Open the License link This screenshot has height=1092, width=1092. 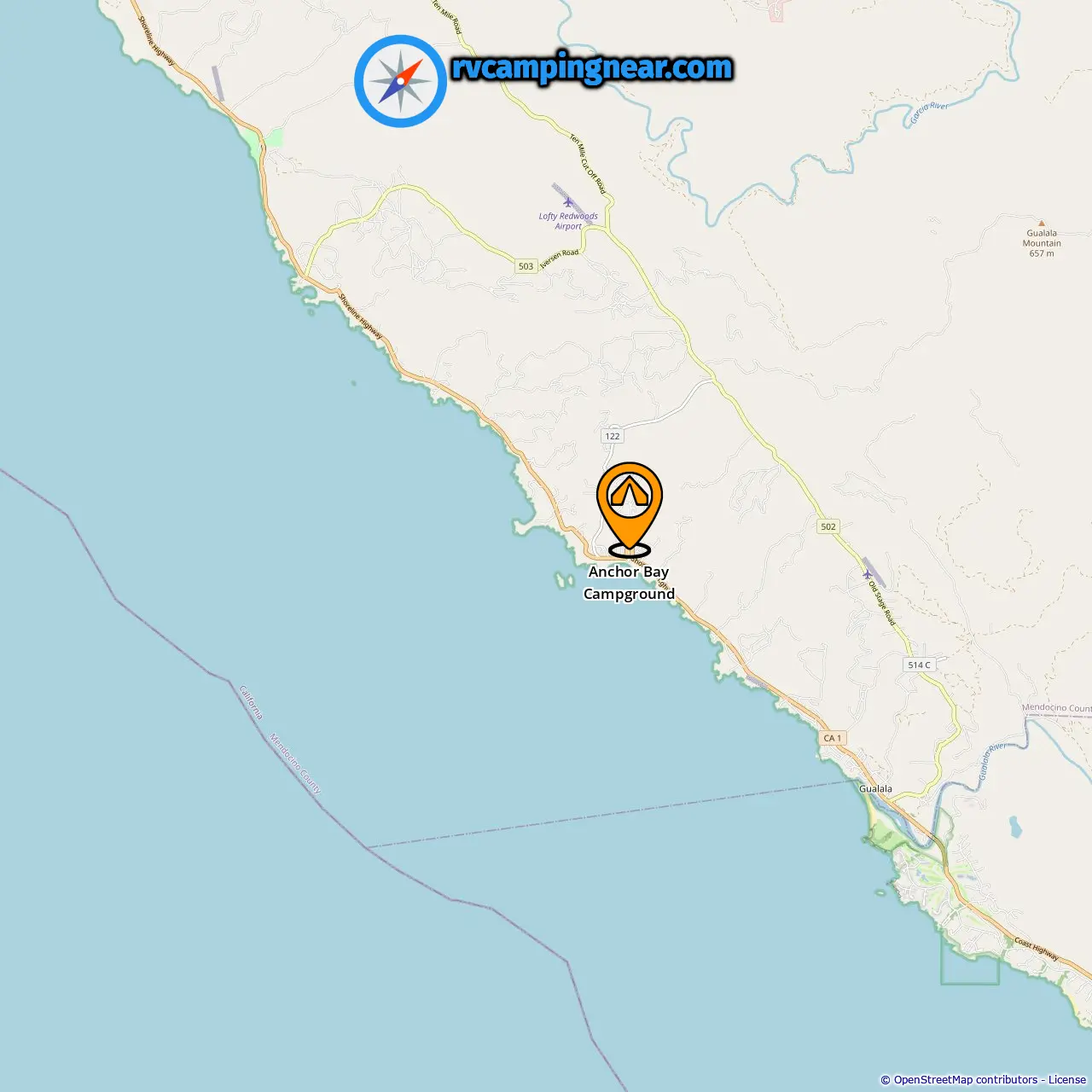(x=1067, y=1080)
